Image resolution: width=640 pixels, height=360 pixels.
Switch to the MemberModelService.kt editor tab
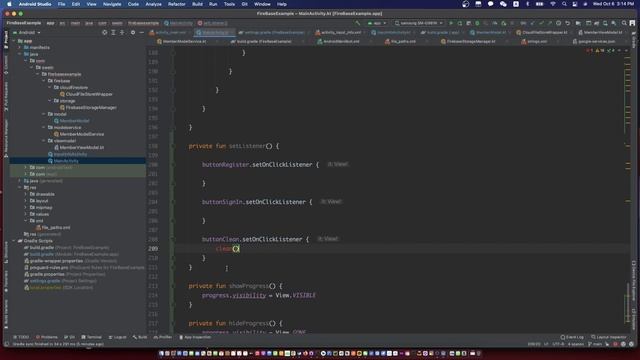pyautogui.click(x=184, y=41)
